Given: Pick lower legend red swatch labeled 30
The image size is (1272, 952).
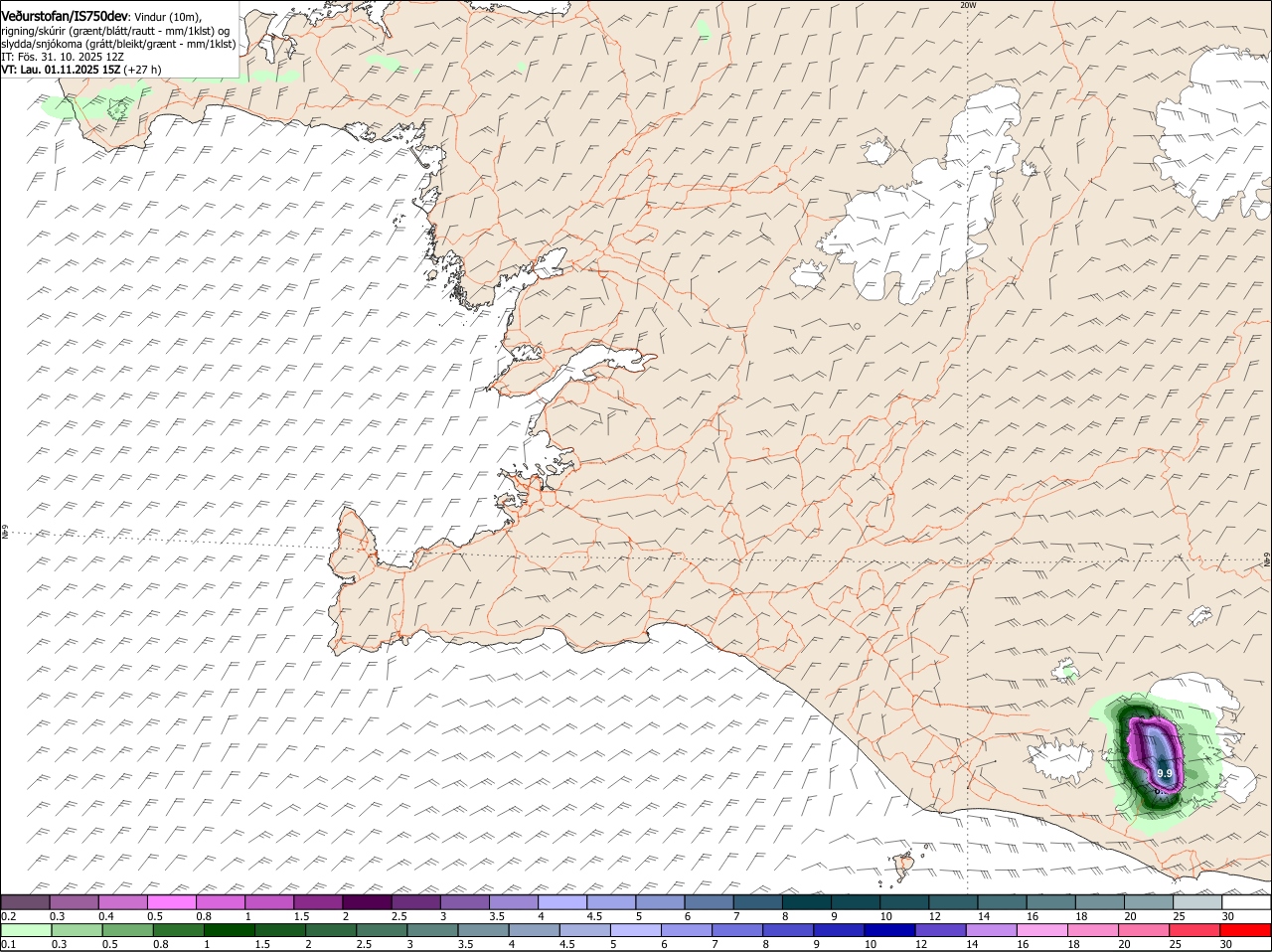Looking at the screenshot, I should 1244,929.
